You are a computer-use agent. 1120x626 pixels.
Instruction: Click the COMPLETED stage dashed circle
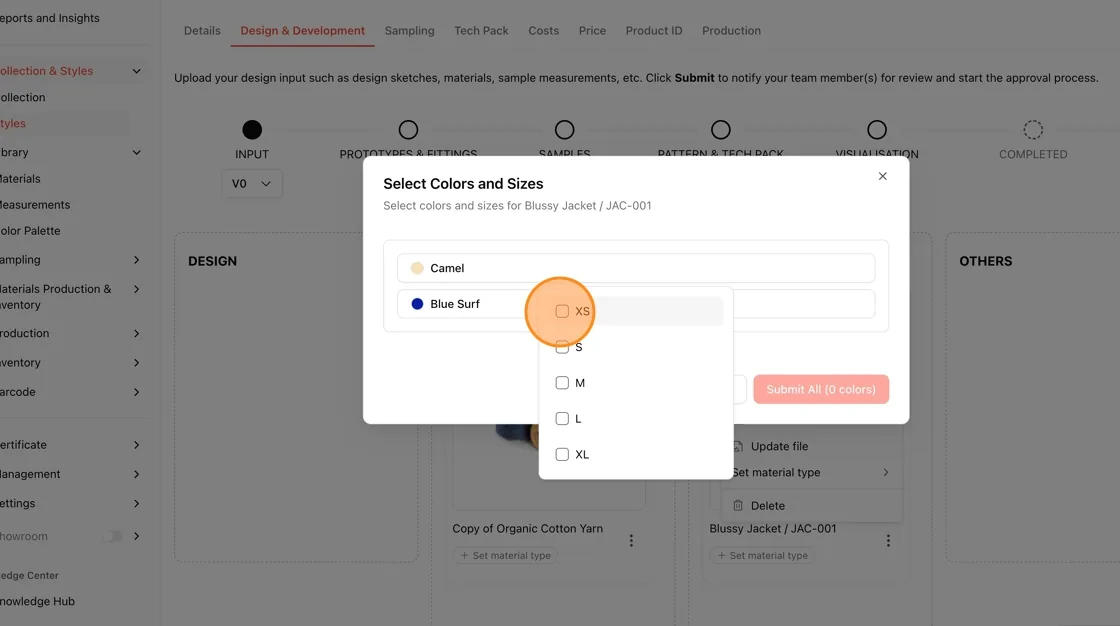coord(1033,130)
